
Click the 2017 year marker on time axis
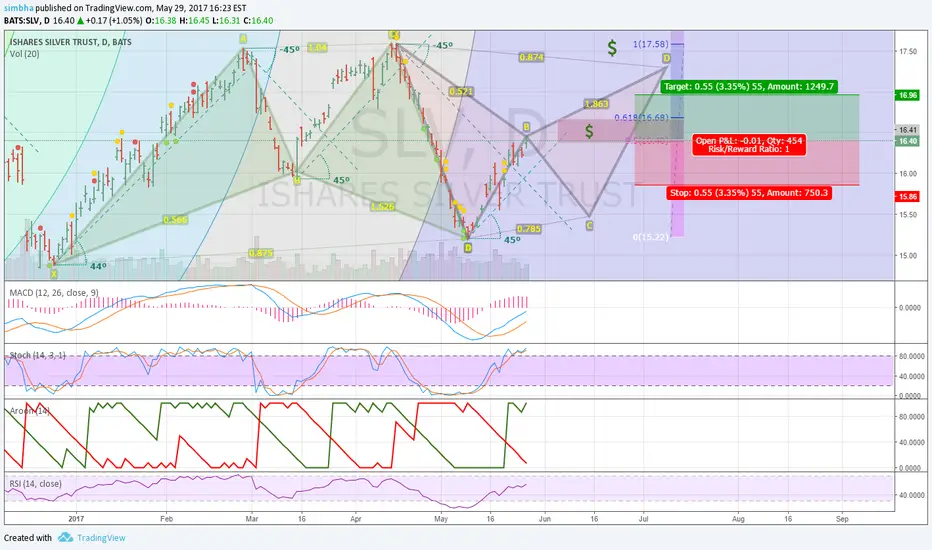coord(76,518)
